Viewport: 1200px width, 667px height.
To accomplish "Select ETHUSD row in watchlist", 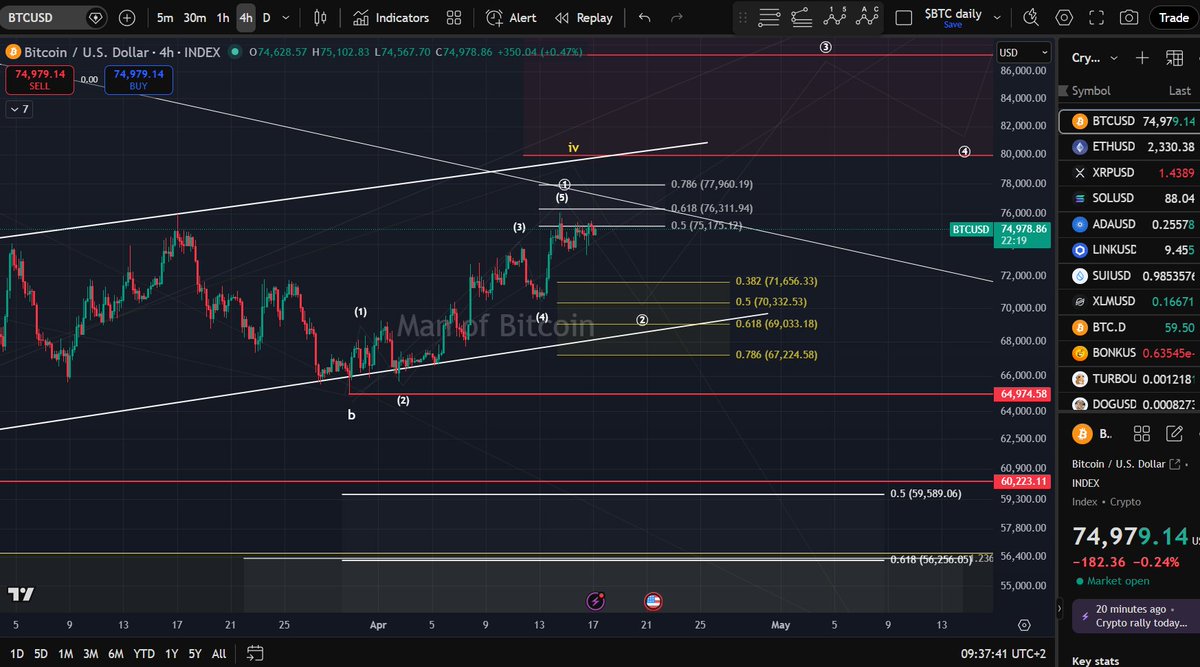I will [x=1129, y=147].
